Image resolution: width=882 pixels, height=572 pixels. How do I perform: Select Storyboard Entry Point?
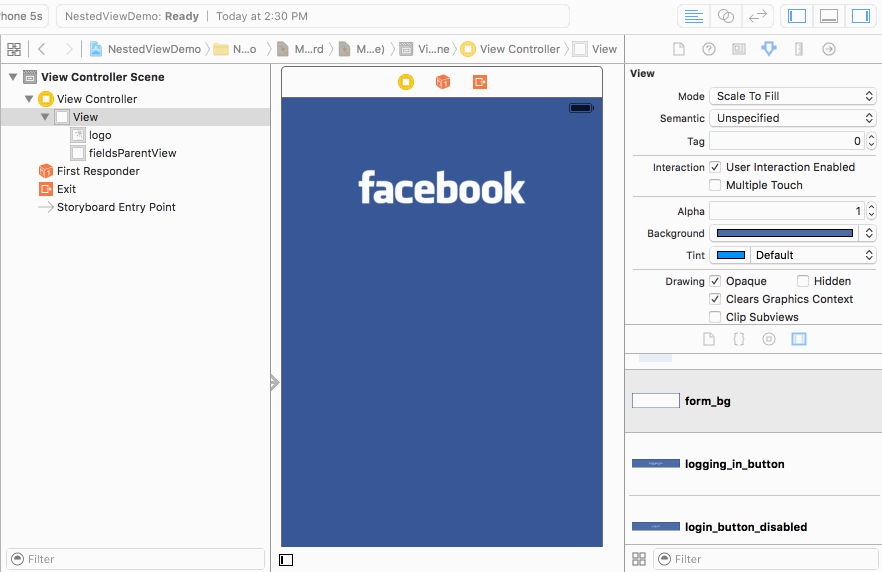click(x=107, y=207)
